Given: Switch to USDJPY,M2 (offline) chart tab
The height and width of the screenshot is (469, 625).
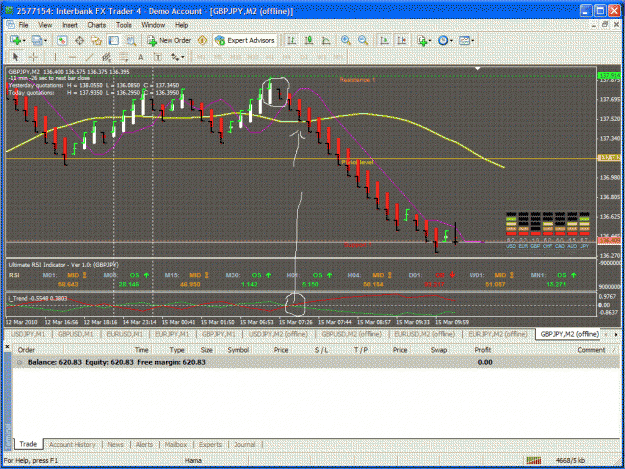Looking at the screenshot, I should coord(278,334).
